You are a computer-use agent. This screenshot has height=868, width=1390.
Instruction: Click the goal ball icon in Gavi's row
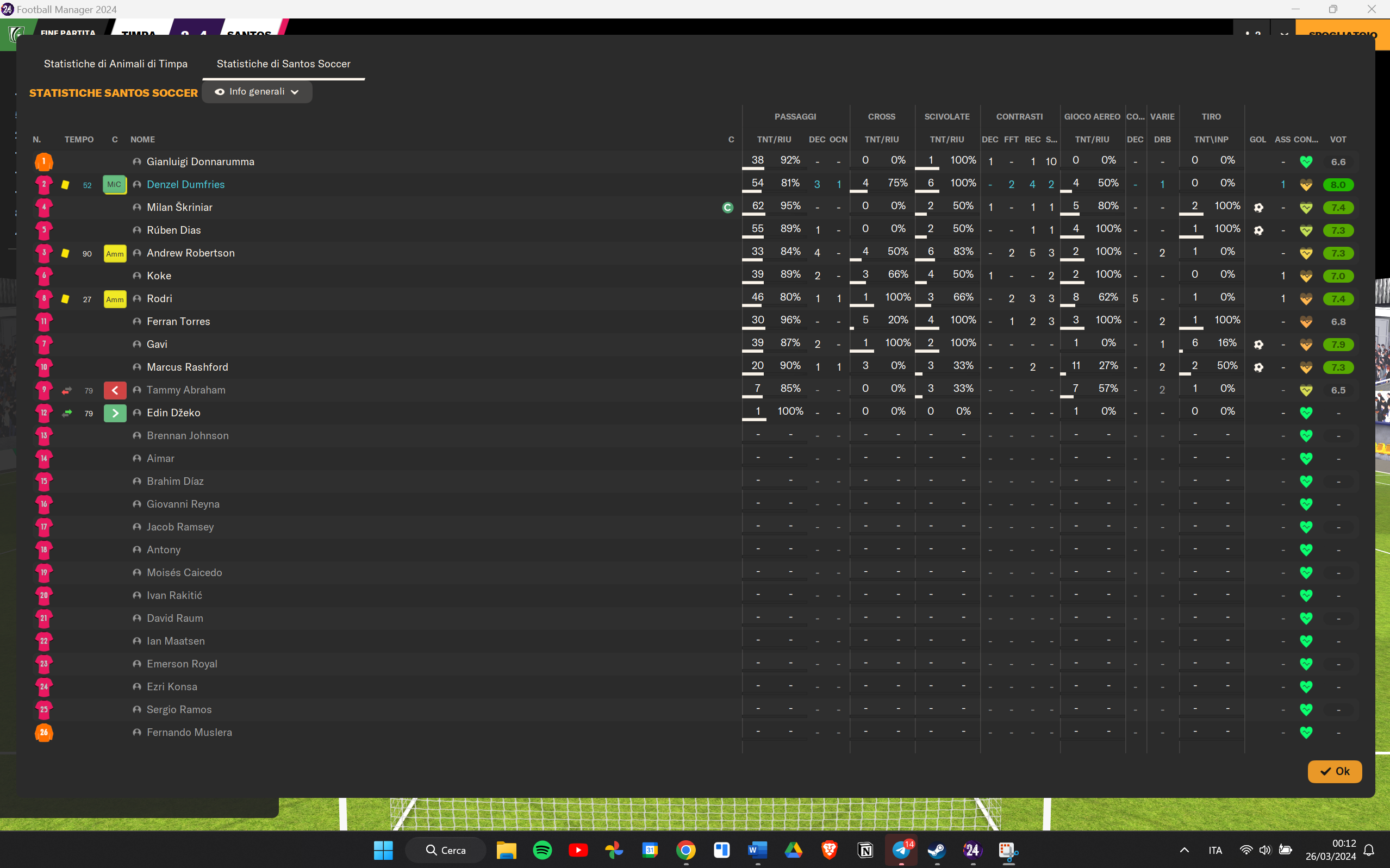coord(1258,345)
